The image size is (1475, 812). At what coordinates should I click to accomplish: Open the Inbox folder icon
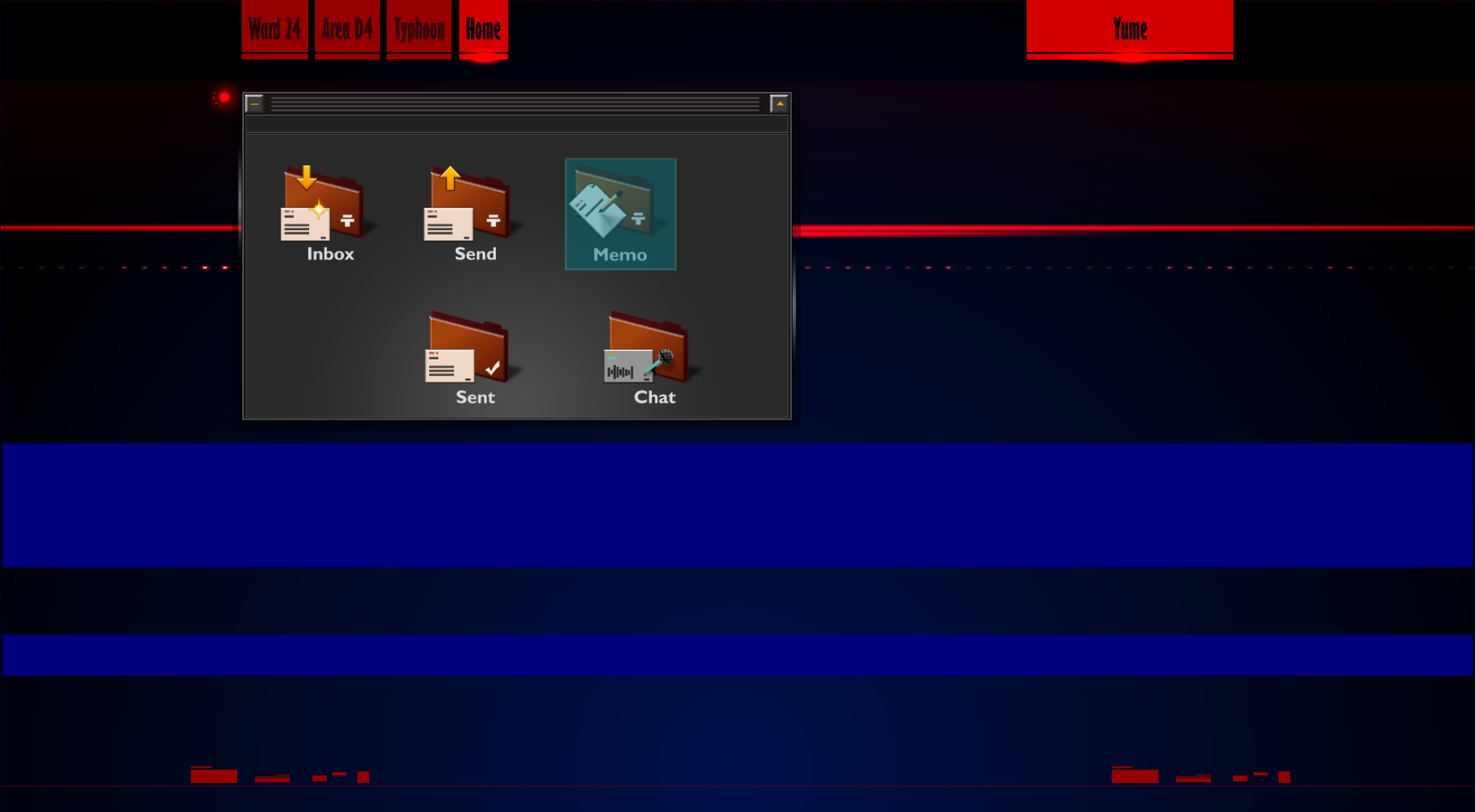pos(322,203)
